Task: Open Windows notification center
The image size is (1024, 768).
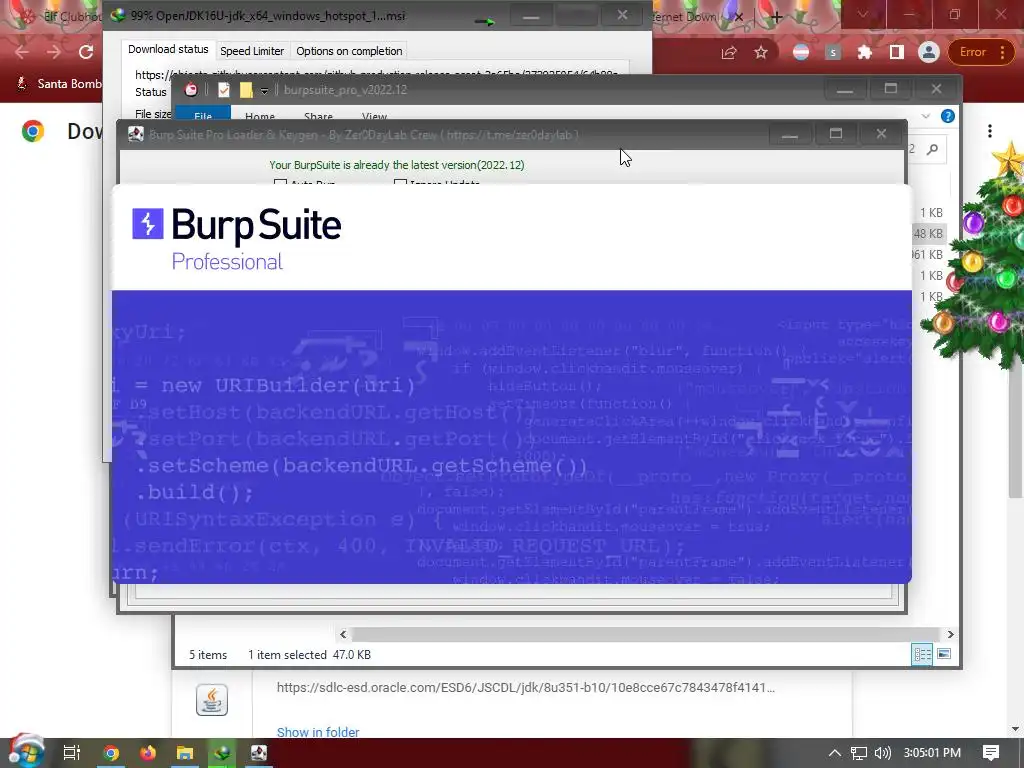Action: 991,753
